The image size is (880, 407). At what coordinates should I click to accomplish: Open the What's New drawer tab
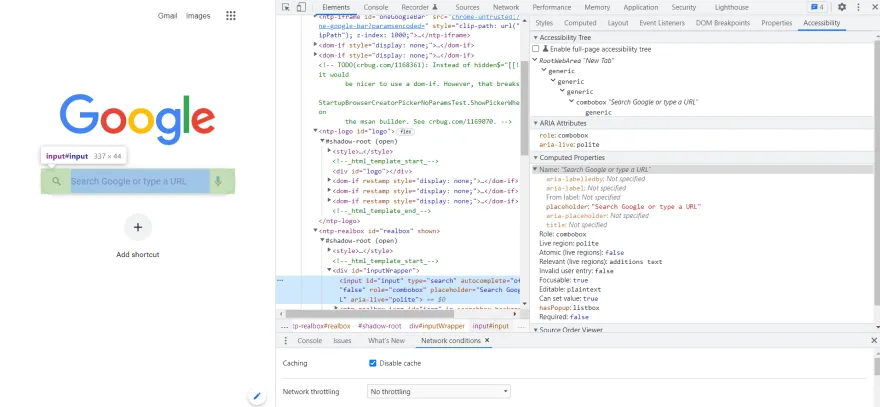tap(386, 341)
